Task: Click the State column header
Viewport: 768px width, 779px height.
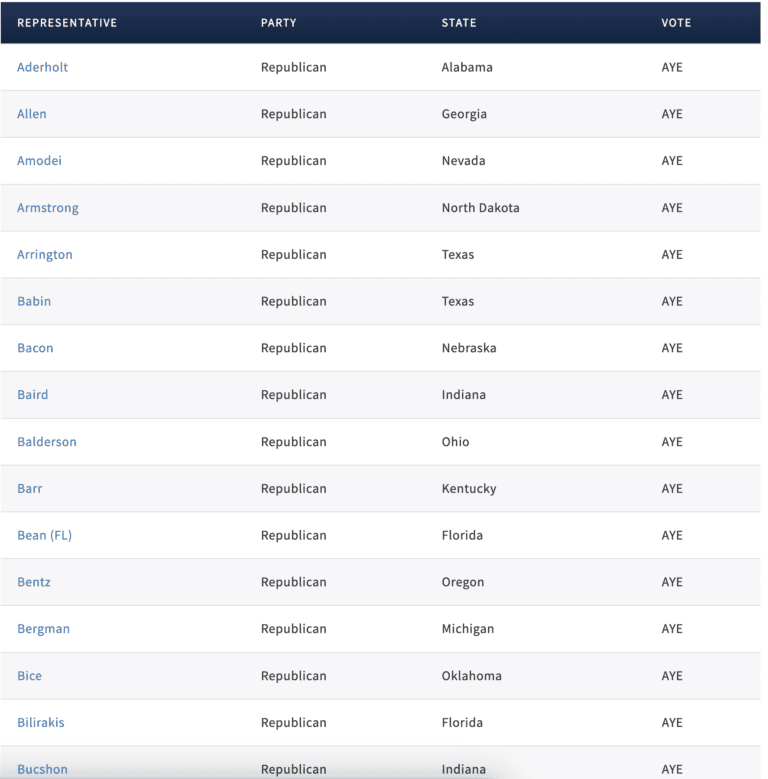Action: pyautogui.click(x=459, y=23)
